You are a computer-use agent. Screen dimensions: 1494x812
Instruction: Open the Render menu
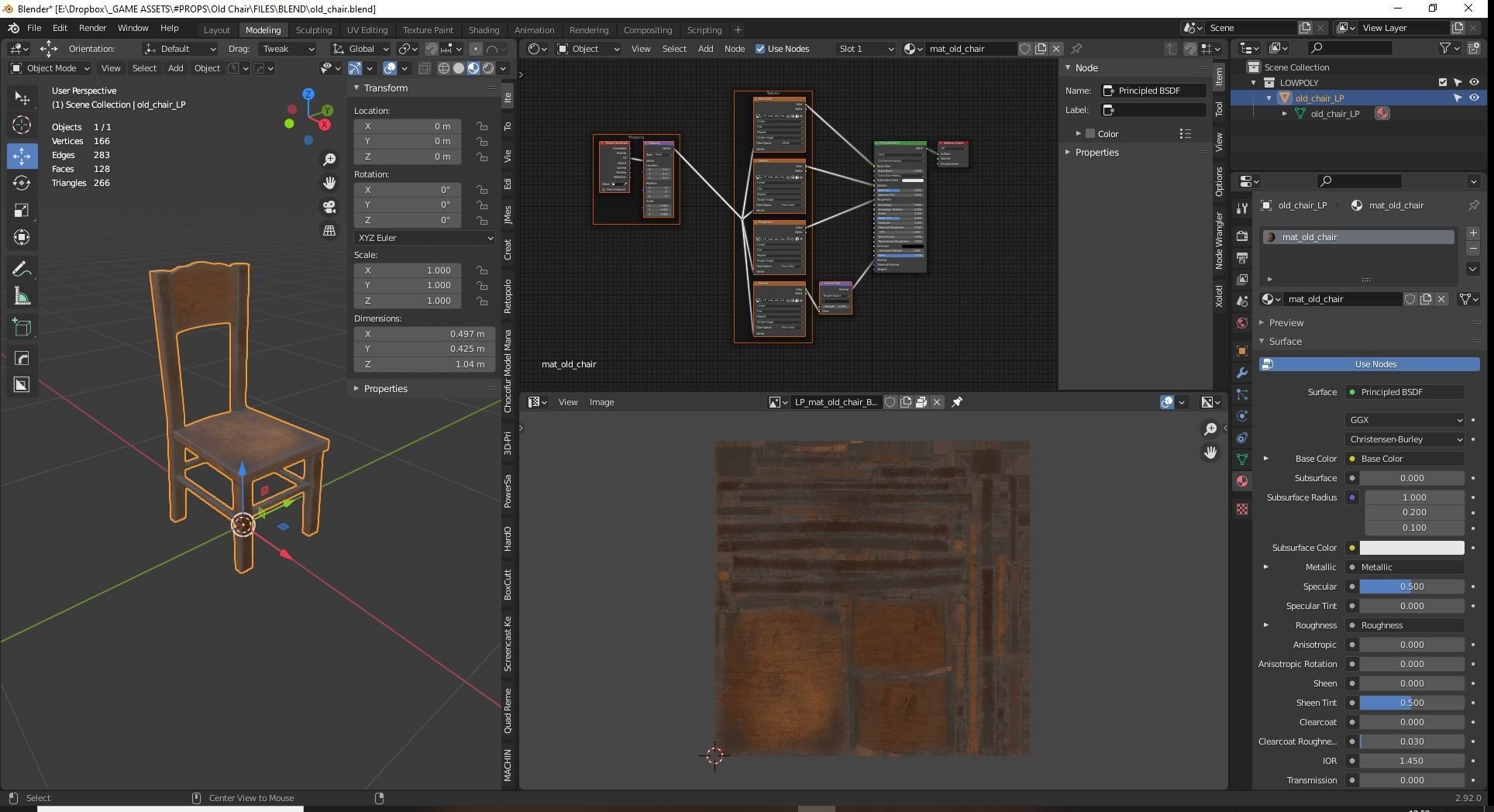pyautogui.click(x=92, y=28)
